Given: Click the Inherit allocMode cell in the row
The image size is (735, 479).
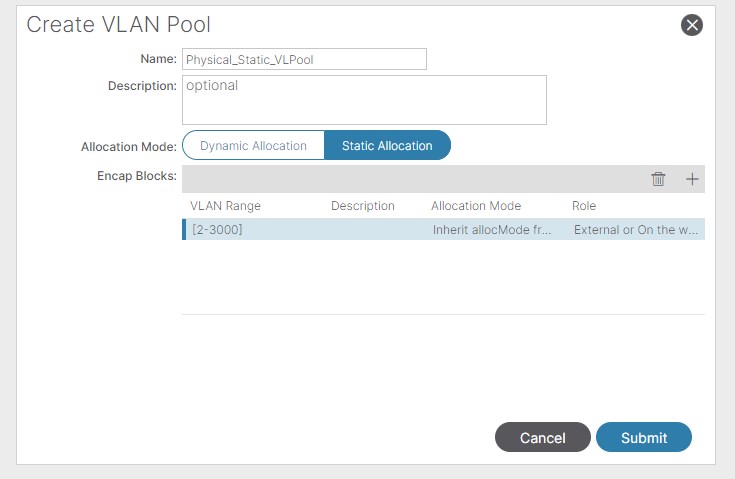Looking at the screenshot, I should (491, 230).
